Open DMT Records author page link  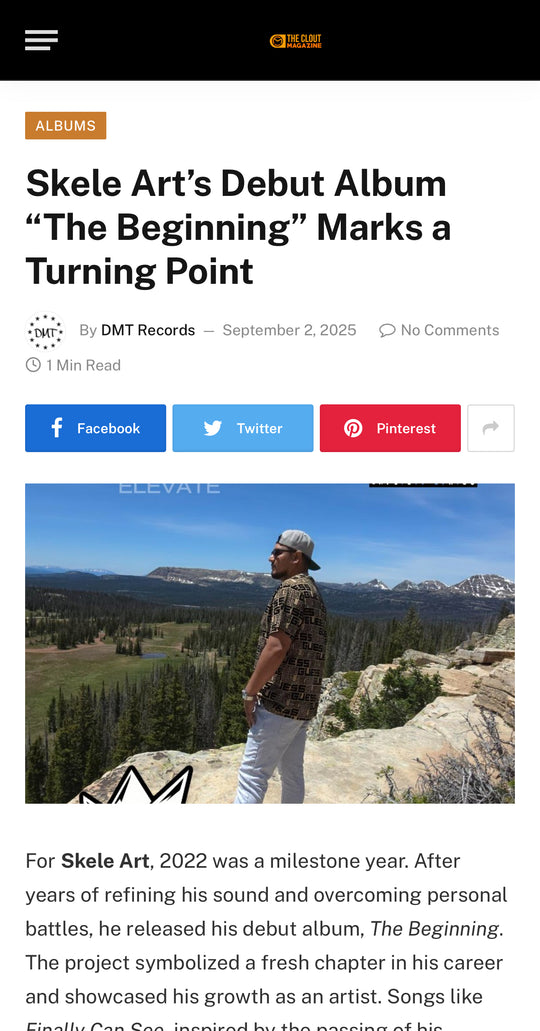click(148, 330)
